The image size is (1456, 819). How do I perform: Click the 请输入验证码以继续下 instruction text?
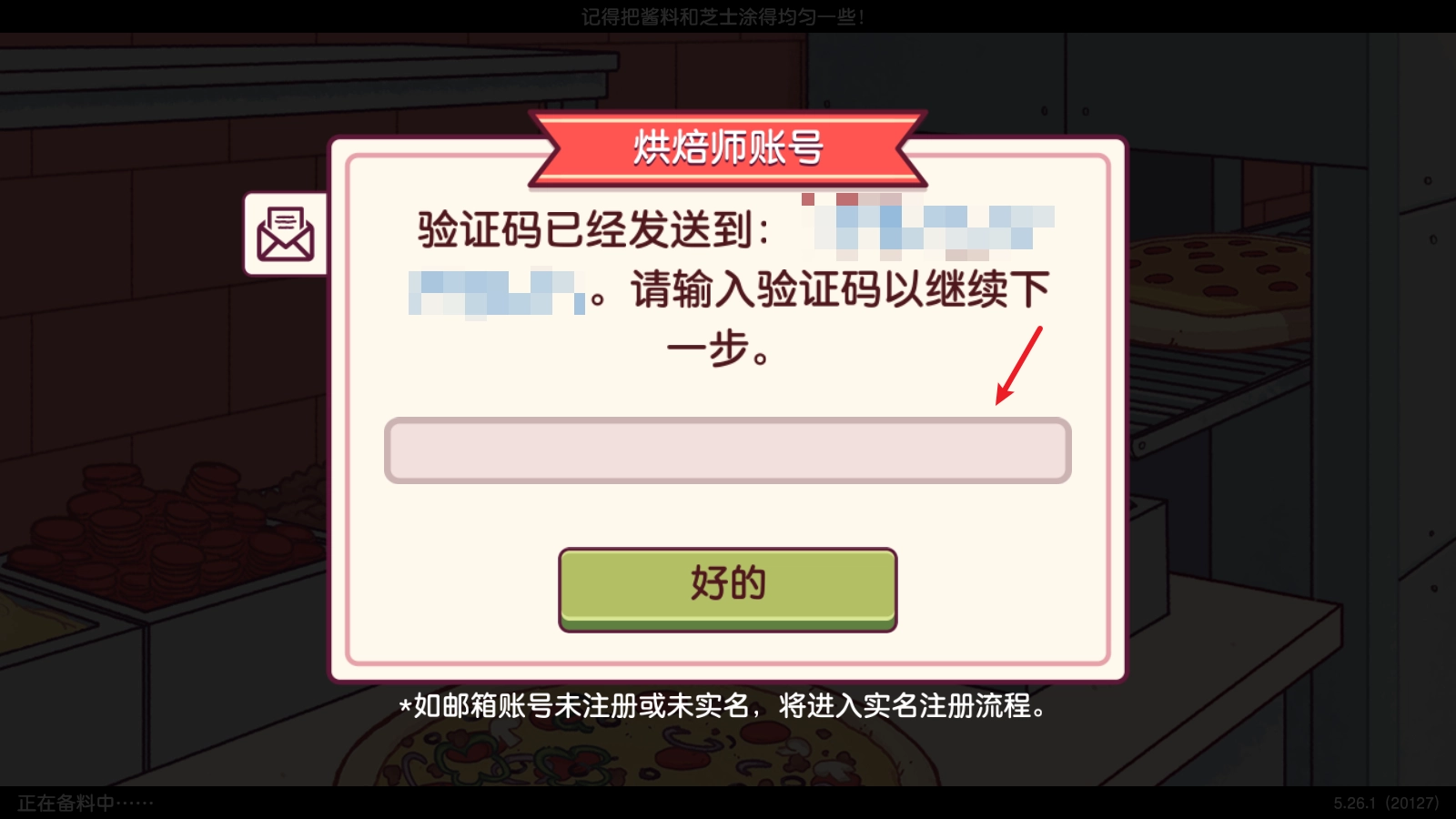point(840,289)
